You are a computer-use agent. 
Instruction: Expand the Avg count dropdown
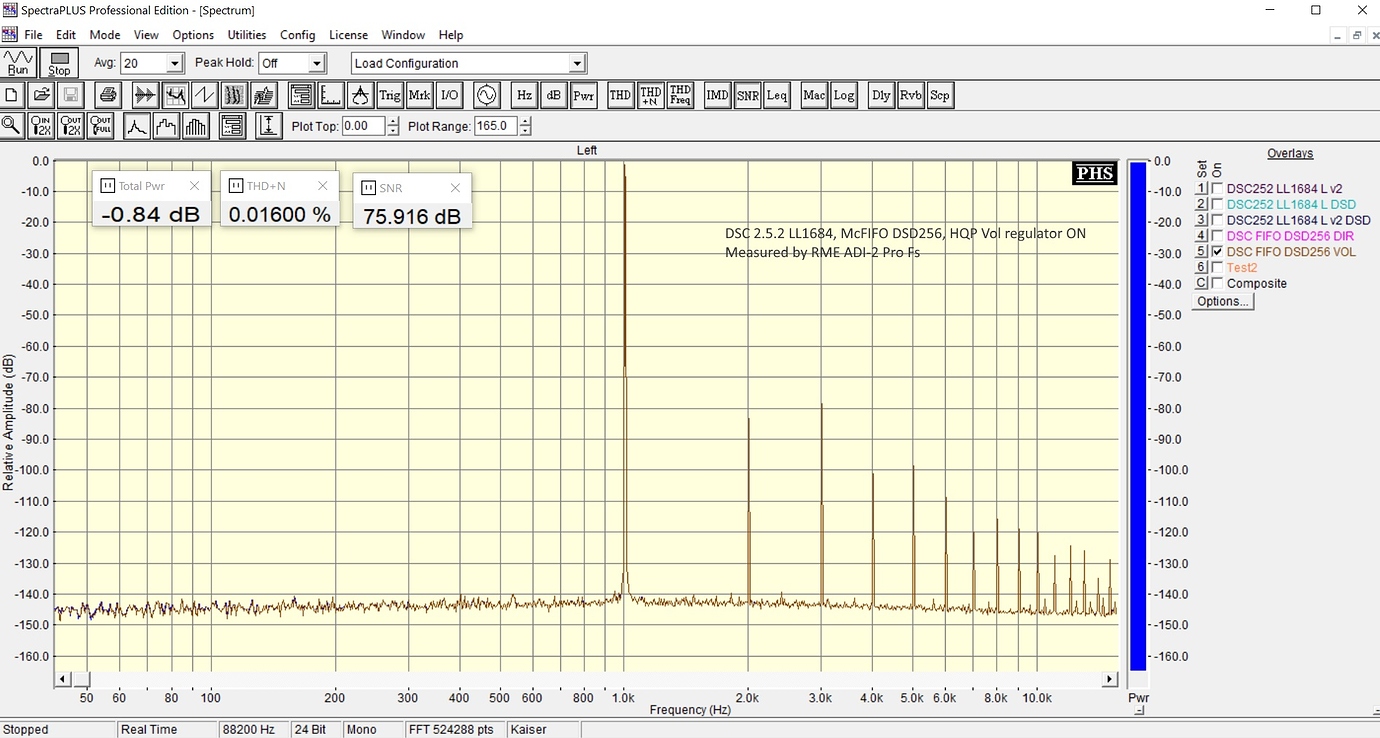click(x=175, y=64)
